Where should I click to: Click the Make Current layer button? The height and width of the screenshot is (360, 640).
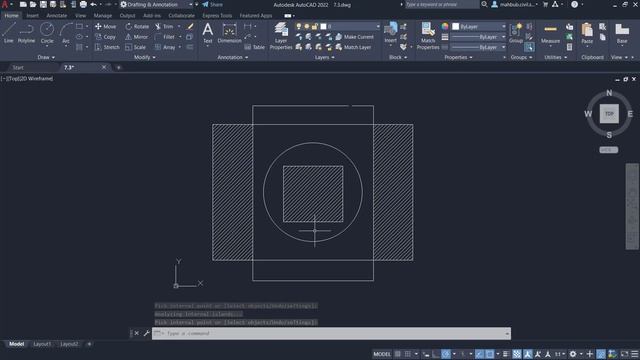pyautogui.click(x=355, y=37)
